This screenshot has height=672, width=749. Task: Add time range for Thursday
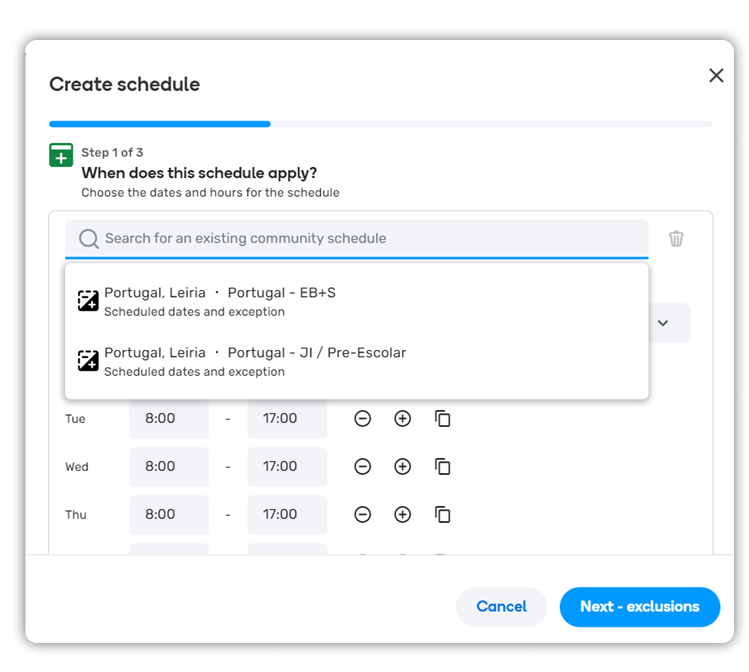(403, 514)
